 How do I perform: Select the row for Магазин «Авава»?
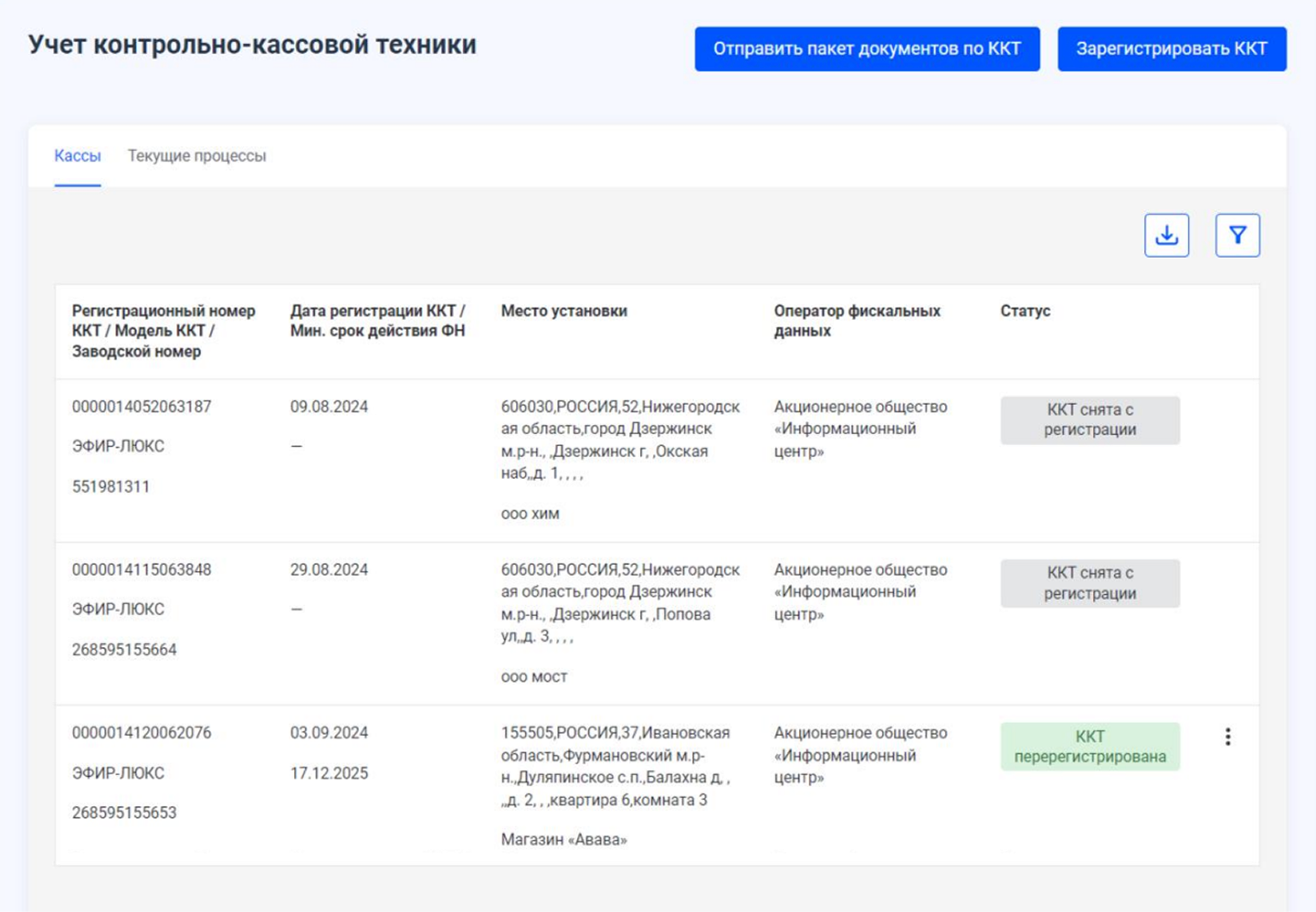coord(564,840)
